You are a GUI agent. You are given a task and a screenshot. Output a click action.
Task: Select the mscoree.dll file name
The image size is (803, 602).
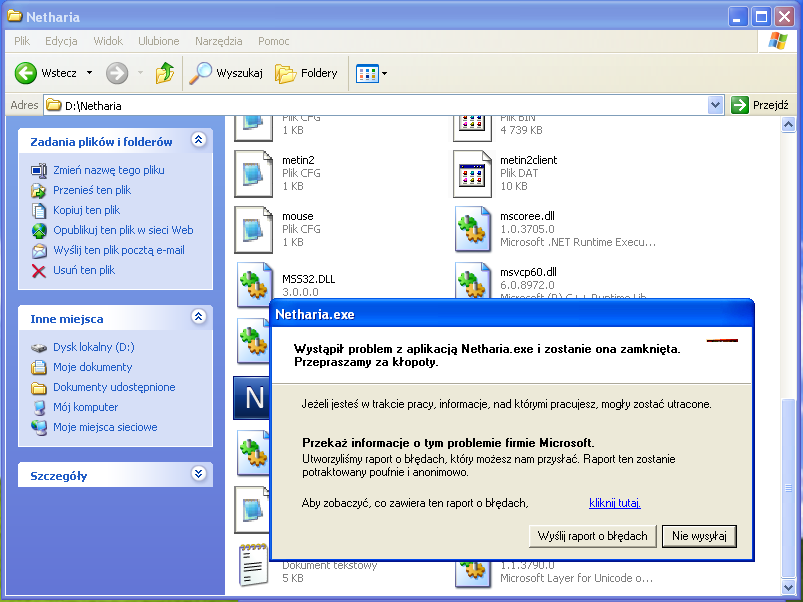pyautogui.click(x=527, y=216)
